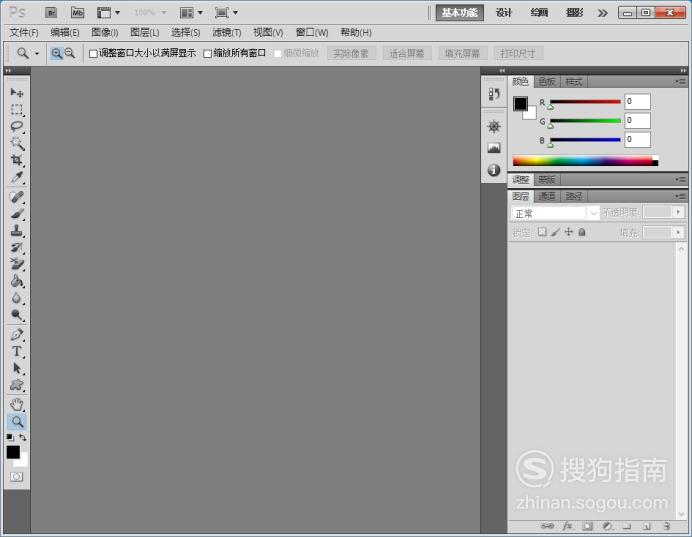Open view extras dropdown in top bar
This screenshot has width=692, height=537.
pyautogui.click(x=108, y=13)
